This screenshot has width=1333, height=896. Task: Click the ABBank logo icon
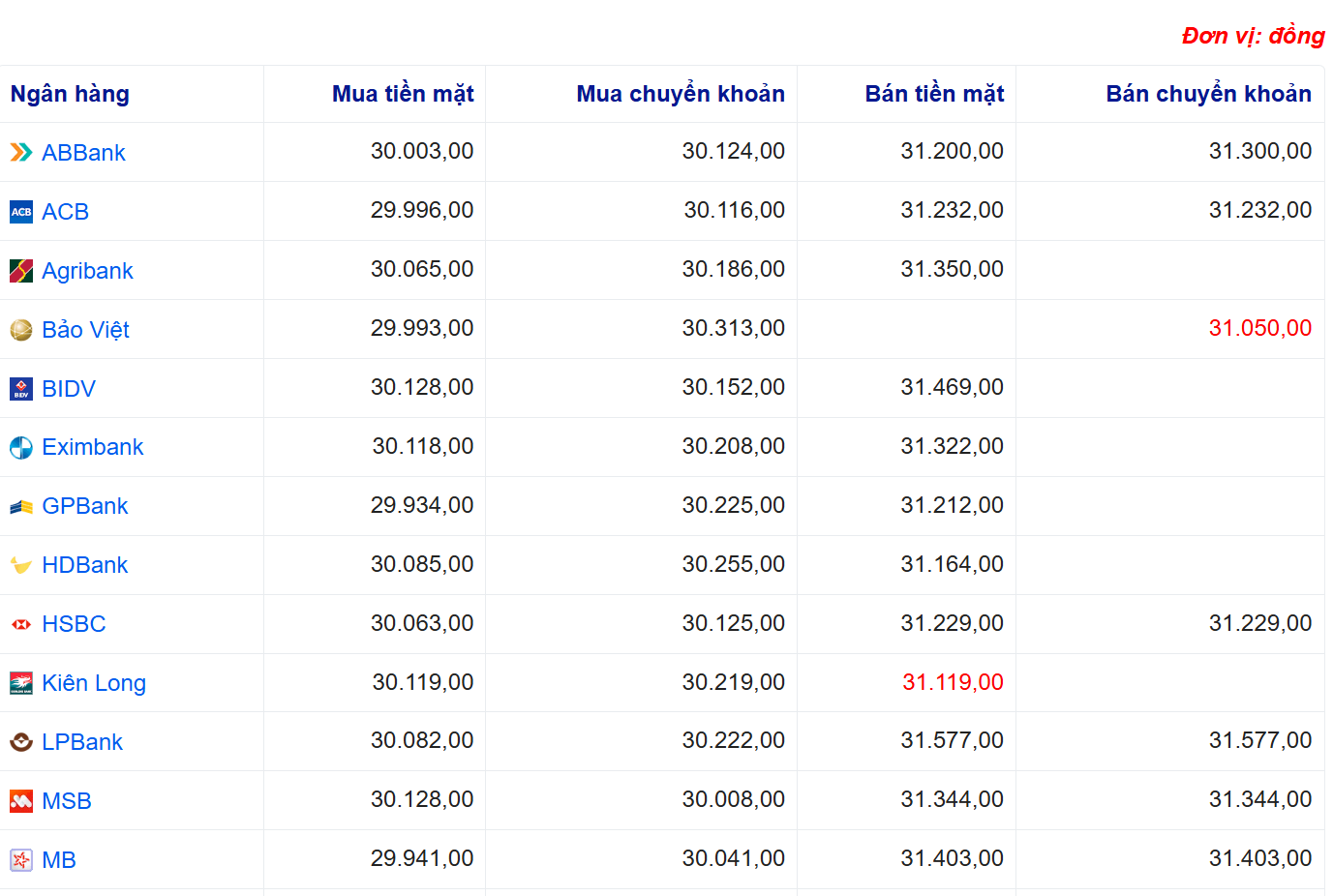point(21,153)
